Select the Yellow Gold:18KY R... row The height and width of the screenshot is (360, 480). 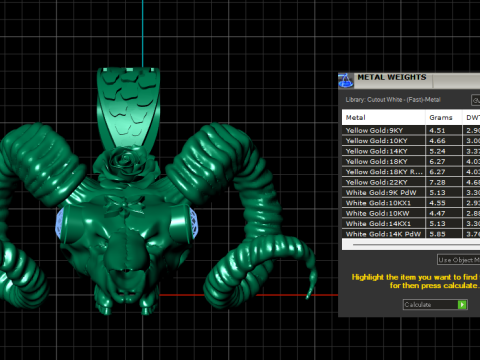[x=411, y=172]
